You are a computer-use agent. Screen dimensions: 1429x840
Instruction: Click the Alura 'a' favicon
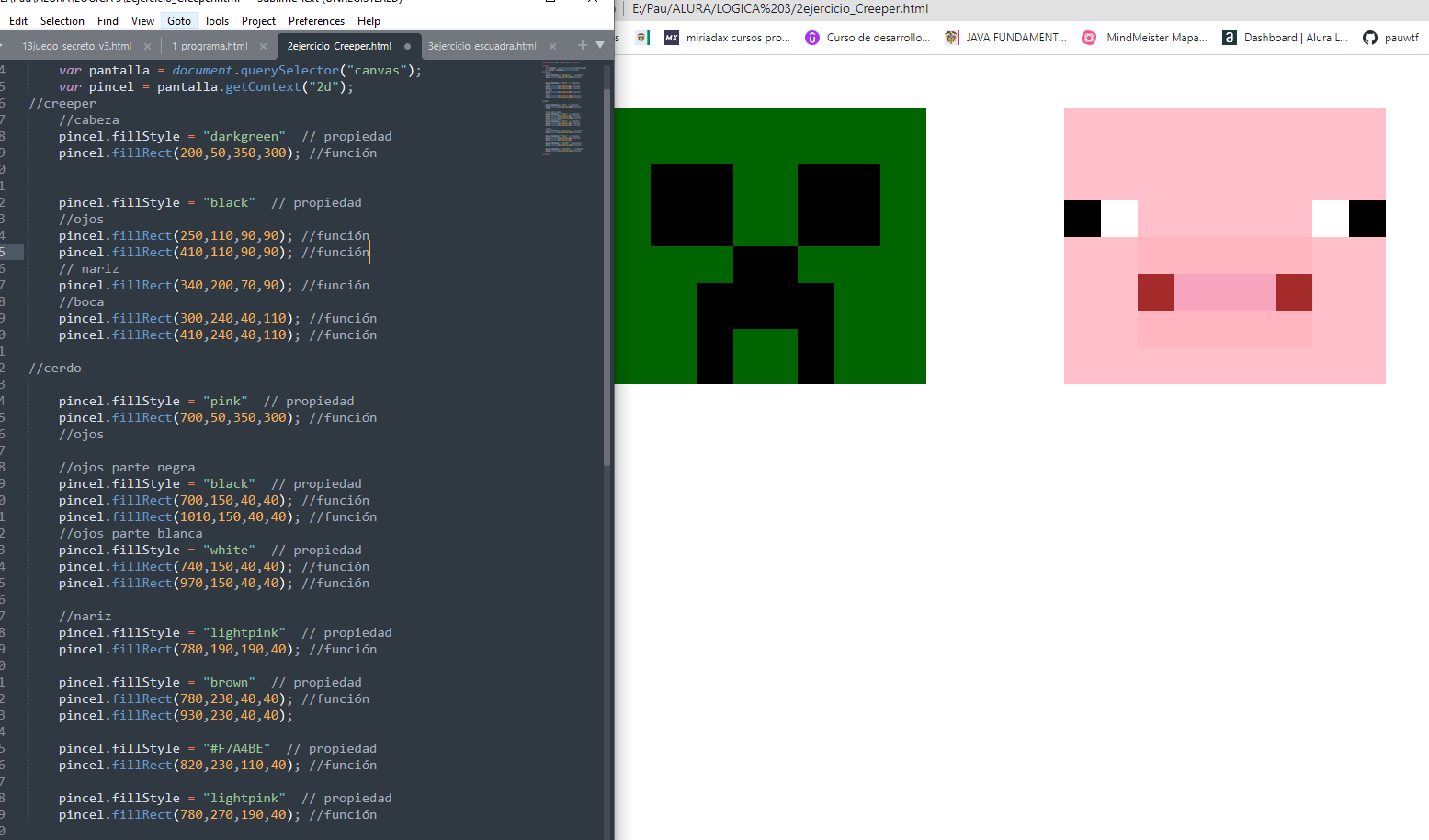1230,38
